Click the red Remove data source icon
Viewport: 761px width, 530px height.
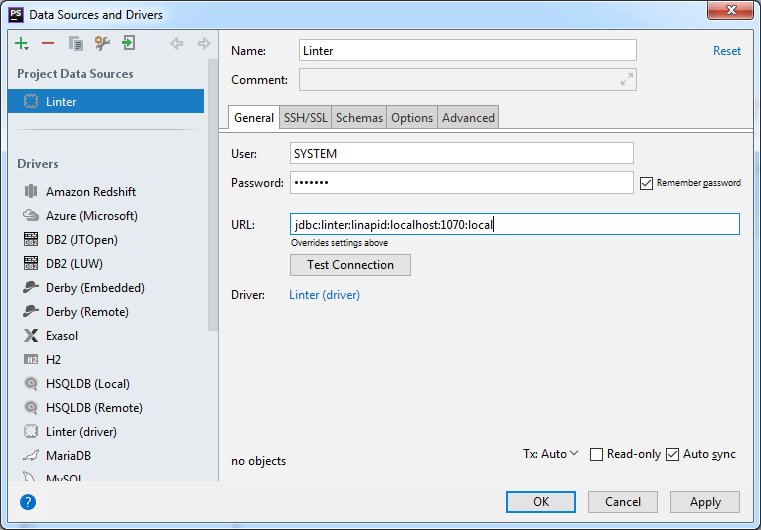pyautogui.click(x=48, y=43)
